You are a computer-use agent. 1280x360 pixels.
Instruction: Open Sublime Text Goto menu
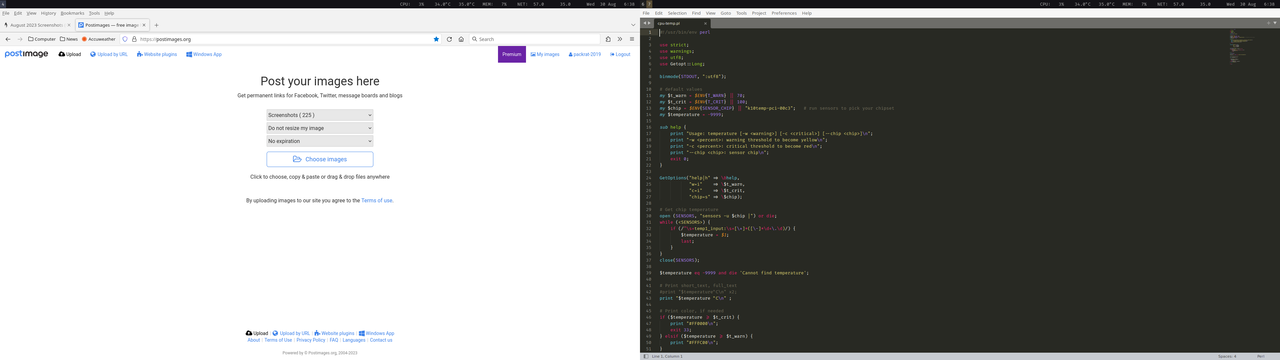726,13
